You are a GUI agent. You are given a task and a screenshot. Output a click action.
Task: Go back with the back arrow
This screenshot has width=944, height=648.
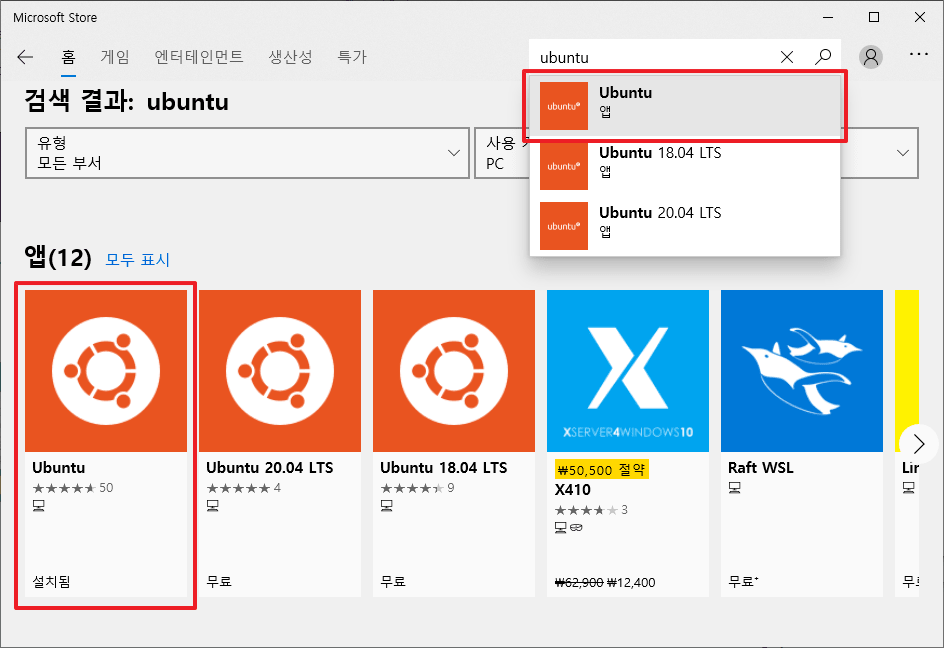coord(25,57)
